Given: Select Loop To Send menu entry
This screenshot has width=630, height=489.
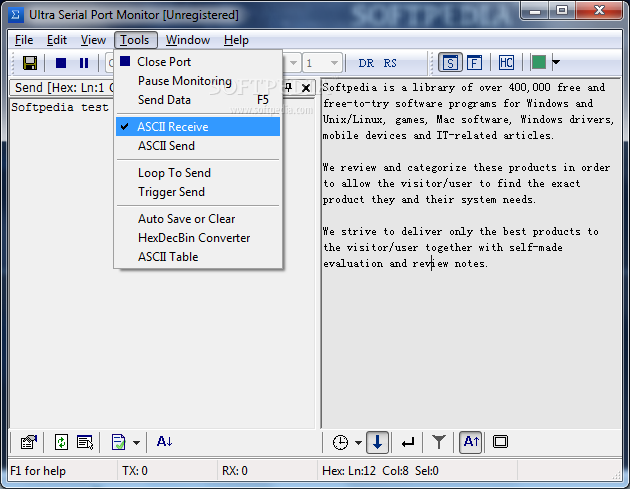Looking at the screenshot, I should coord(198,173).
